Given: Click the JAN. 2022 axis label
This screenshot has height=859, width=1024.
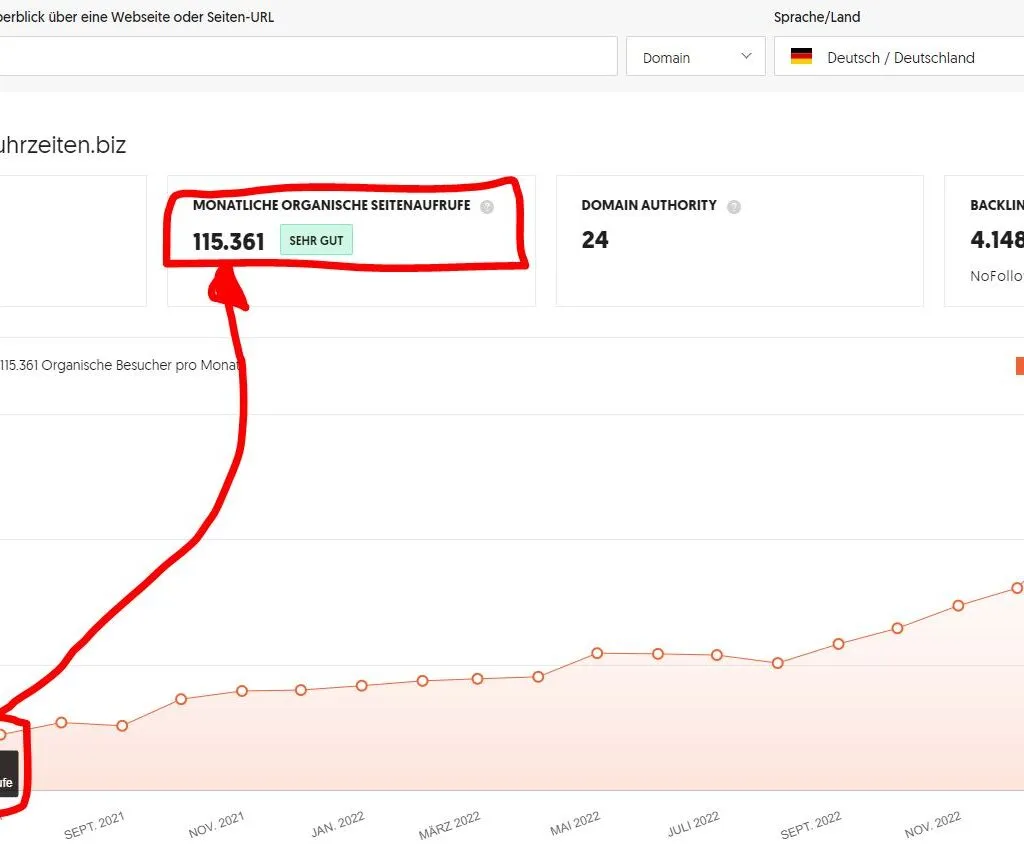Looking at the screenshot, I should pyautogui.click(x=338, y=824).
